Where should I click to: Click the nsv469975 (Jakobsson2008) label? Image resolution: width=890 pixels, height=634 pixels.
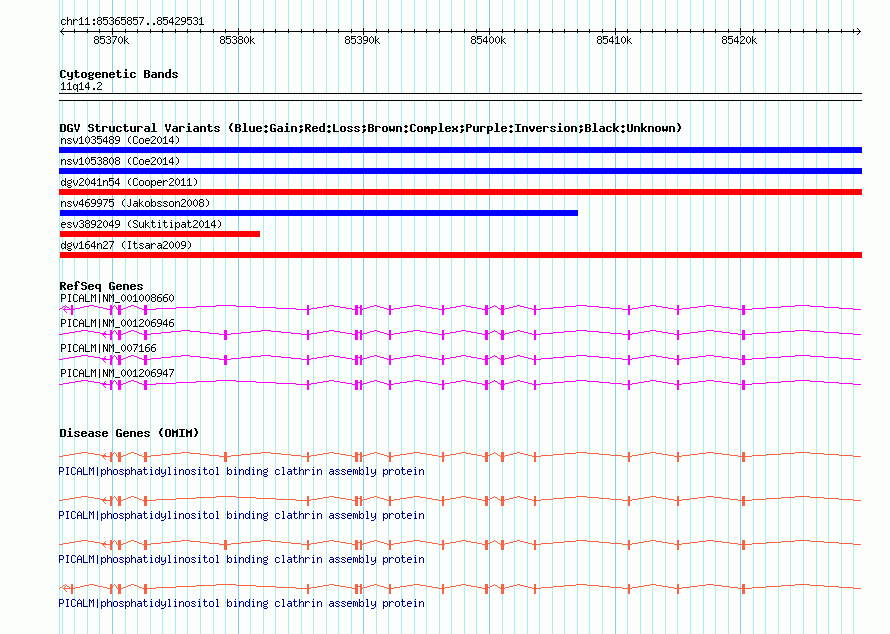[135, 203]
